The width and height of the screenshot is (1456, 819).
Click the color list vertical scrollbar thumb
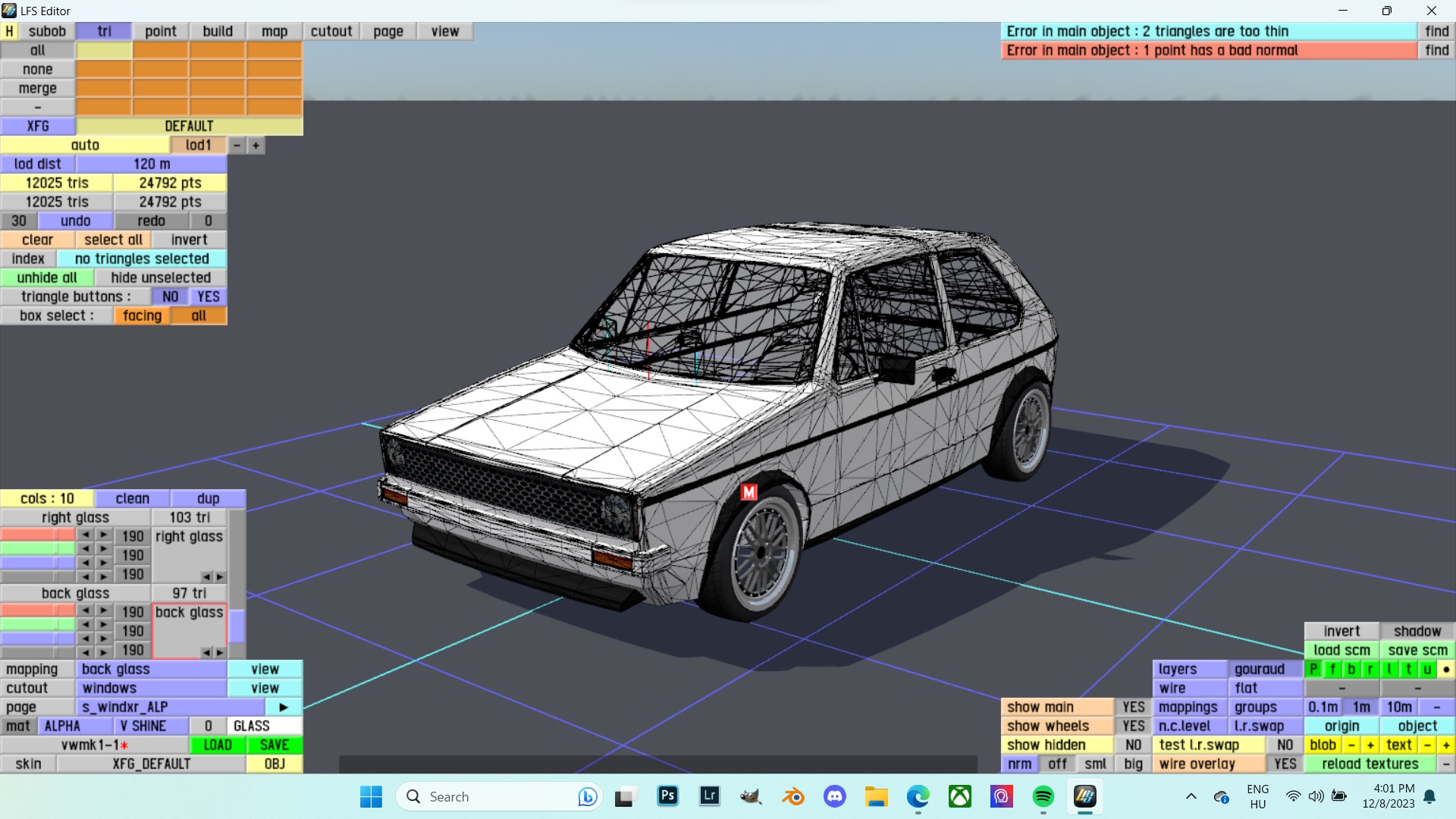[x=237, y=626]
